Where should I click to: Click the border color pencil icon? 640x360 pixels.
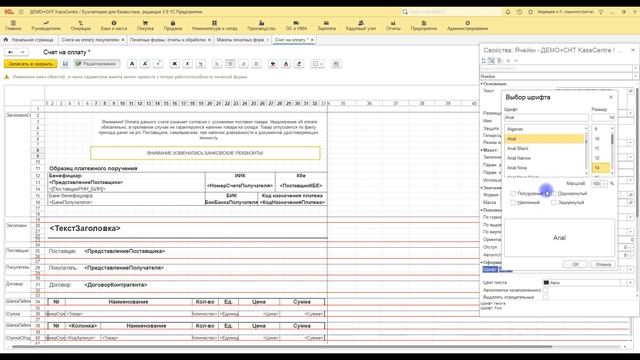pyautogui.click(x=299, y=64)
